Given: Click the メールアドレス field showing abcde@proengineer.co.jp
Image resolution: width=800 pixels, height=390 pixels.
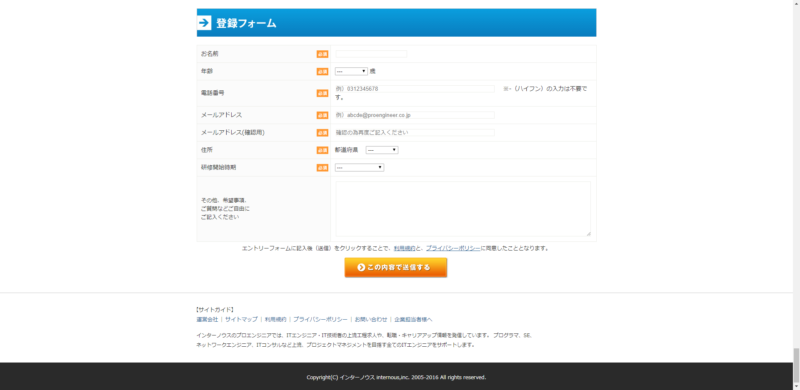Looking at the screenshot, I should click(x=415, y=115).
